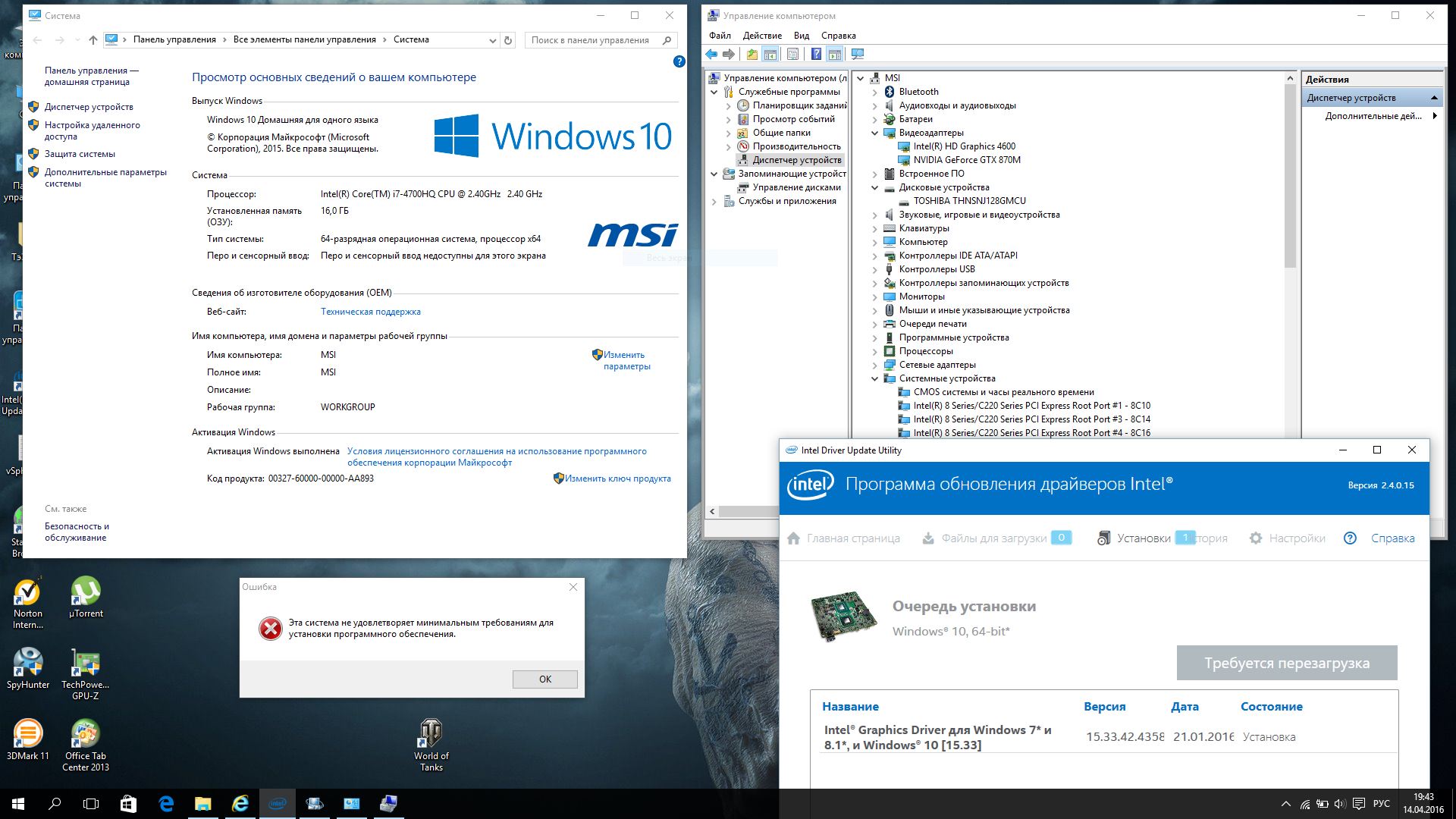The image size is (1456, 819).
Task: Open address bar history dropdown in System window
Action: pos(492,40)
